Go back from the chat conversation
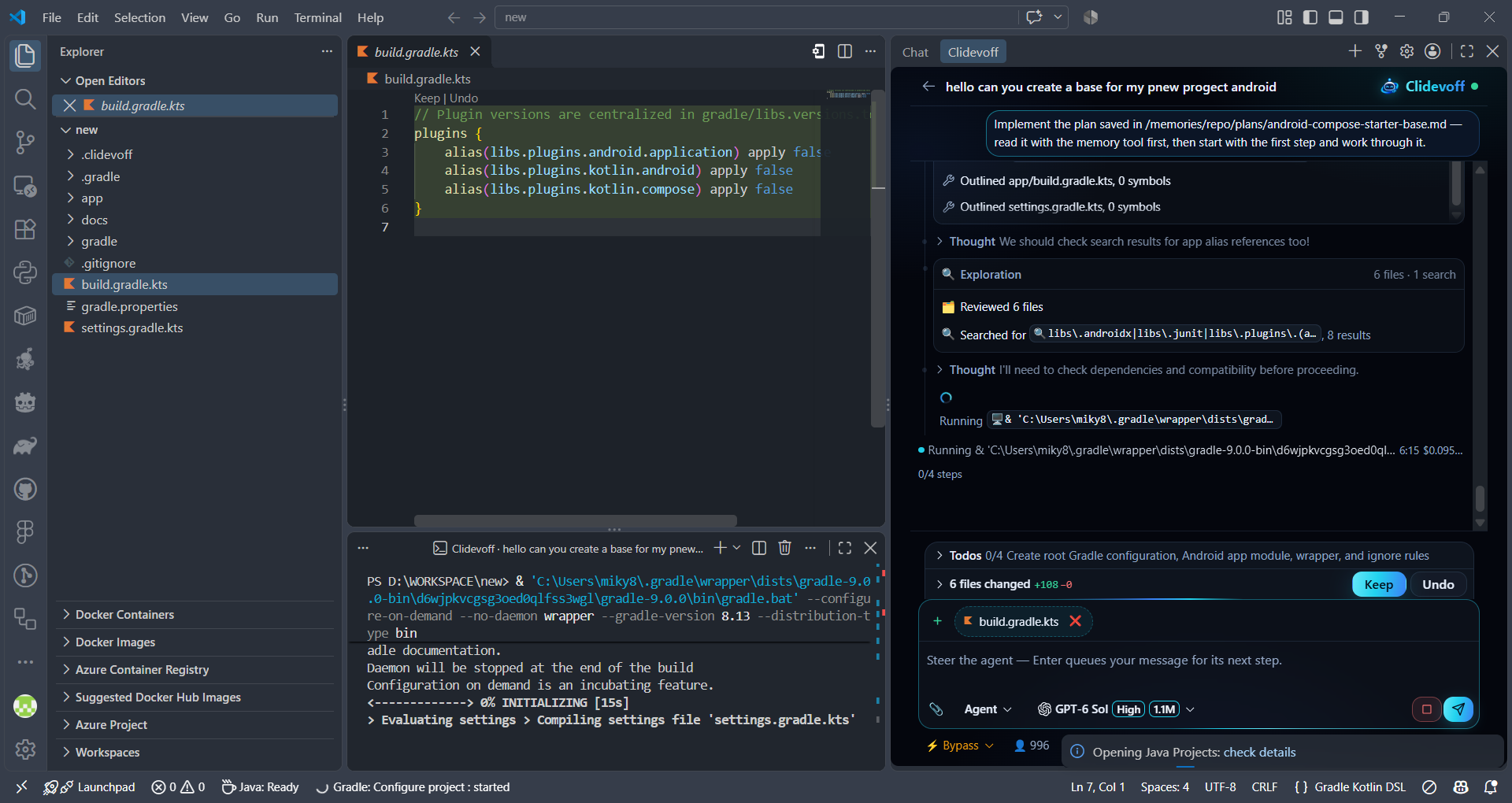 [x=928, y=87]
